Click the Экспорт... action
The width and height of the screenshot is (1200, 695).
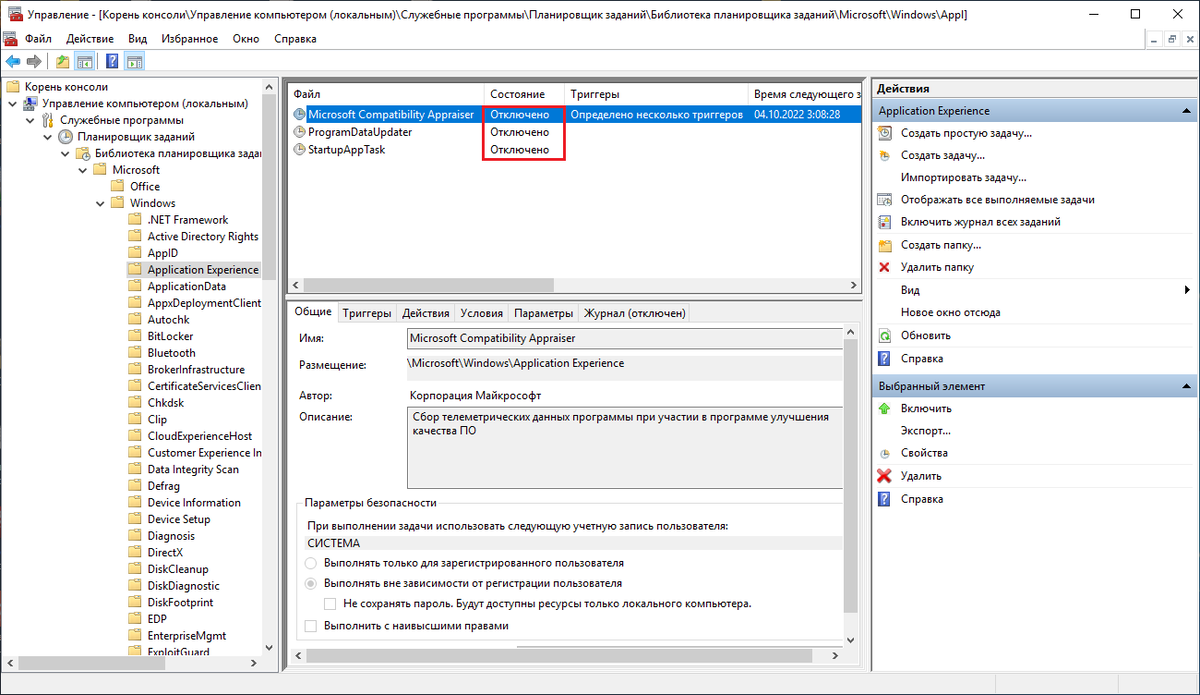(x=926, y=431)
